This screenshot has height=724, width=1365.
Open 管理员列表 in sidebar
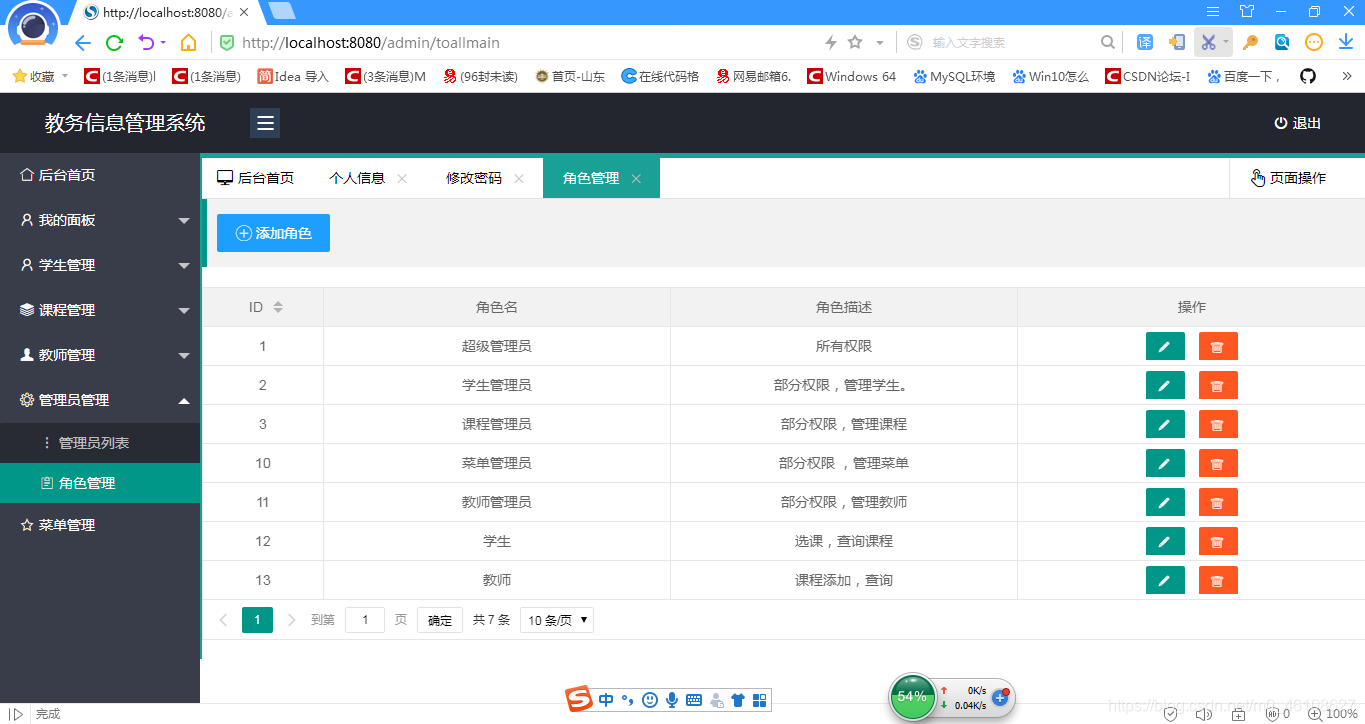[100, 443]
